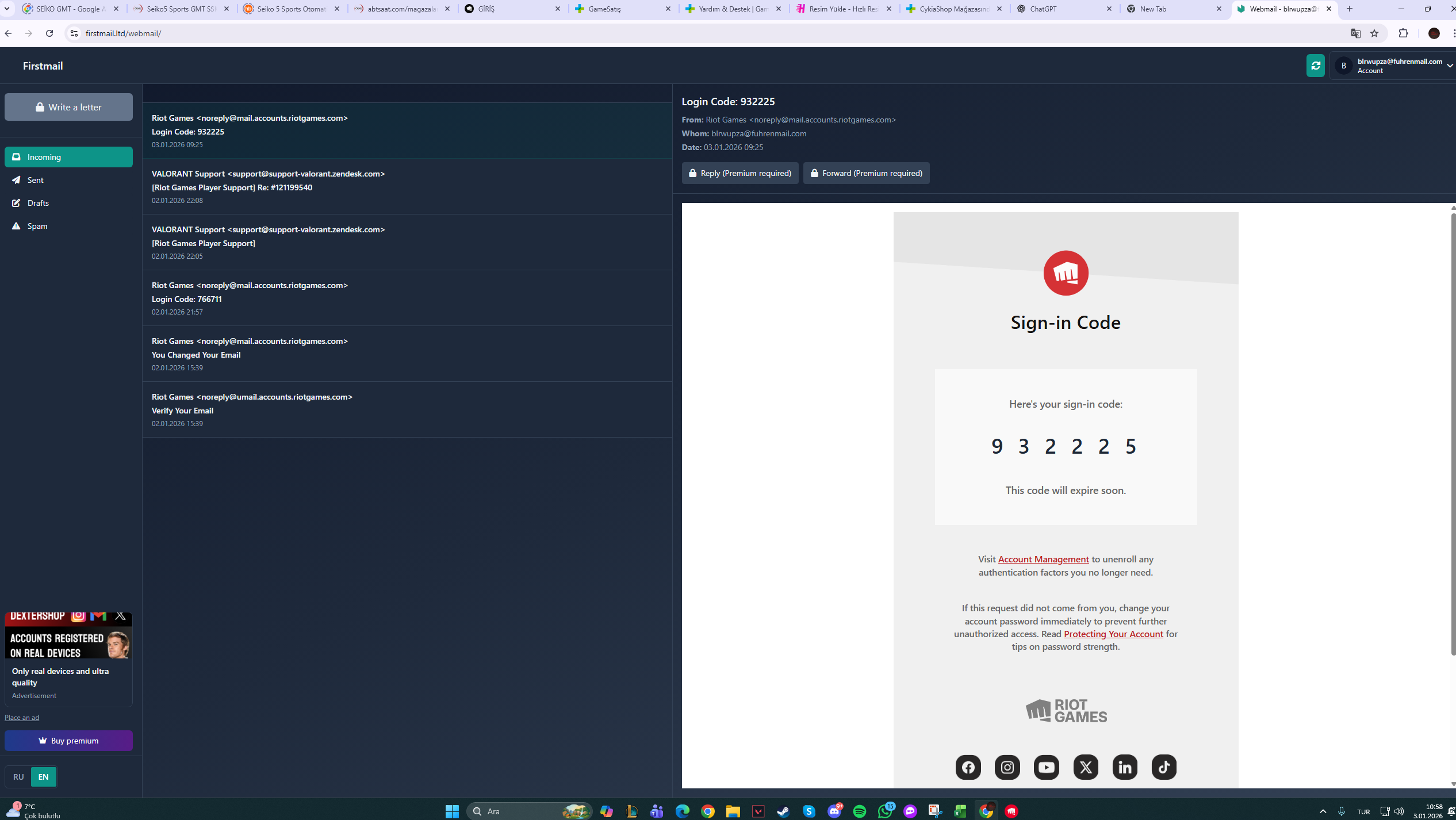Open a new browser tab with the plus icon

[1350, 9]
